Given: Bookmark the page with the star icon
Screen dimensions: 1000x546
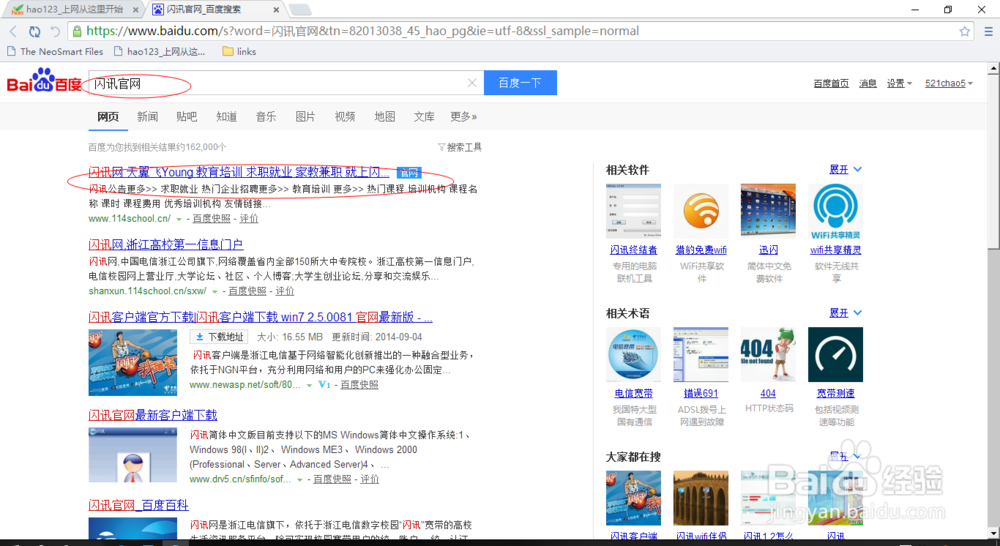Looking at the screenshot, I should point(964,31).
